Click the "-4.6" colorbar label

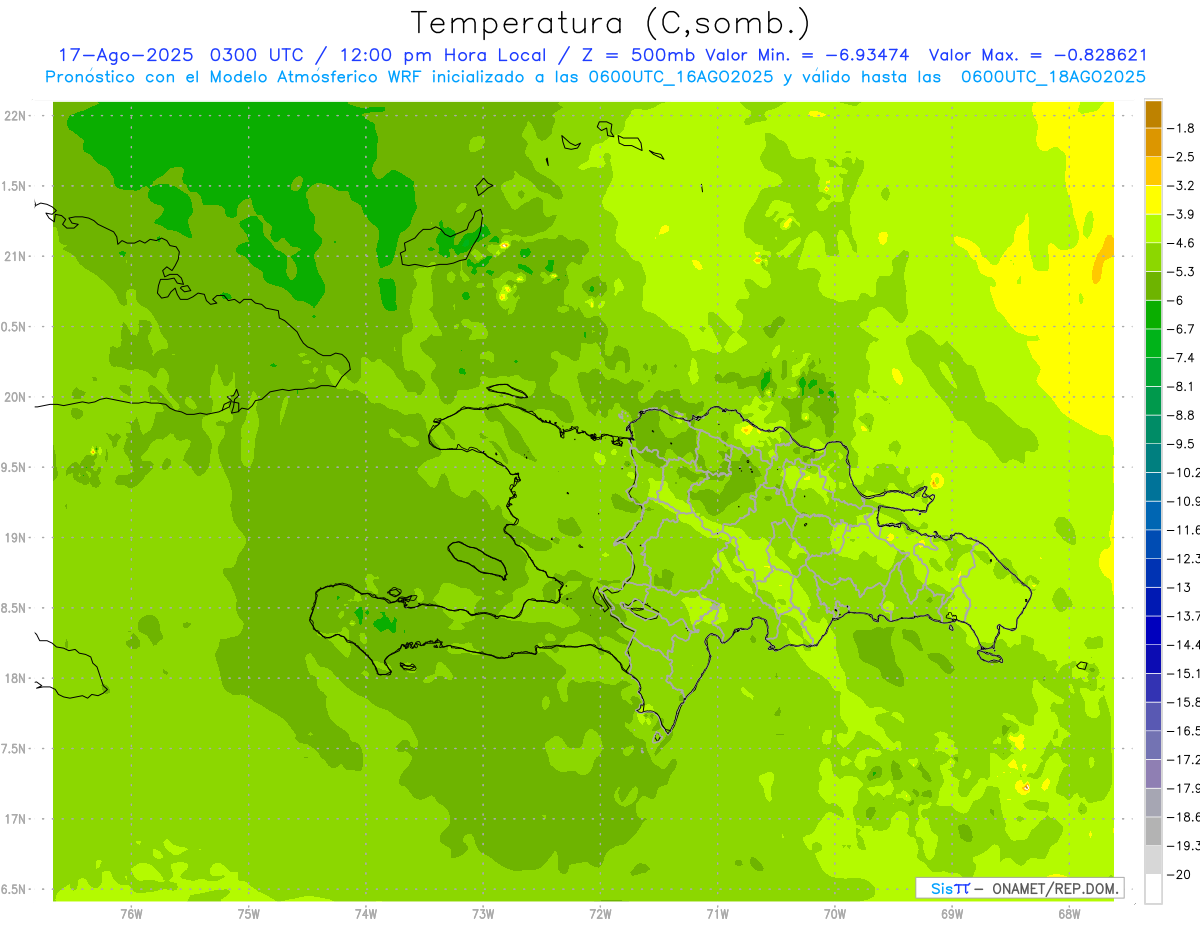[x=1183, y=243]
